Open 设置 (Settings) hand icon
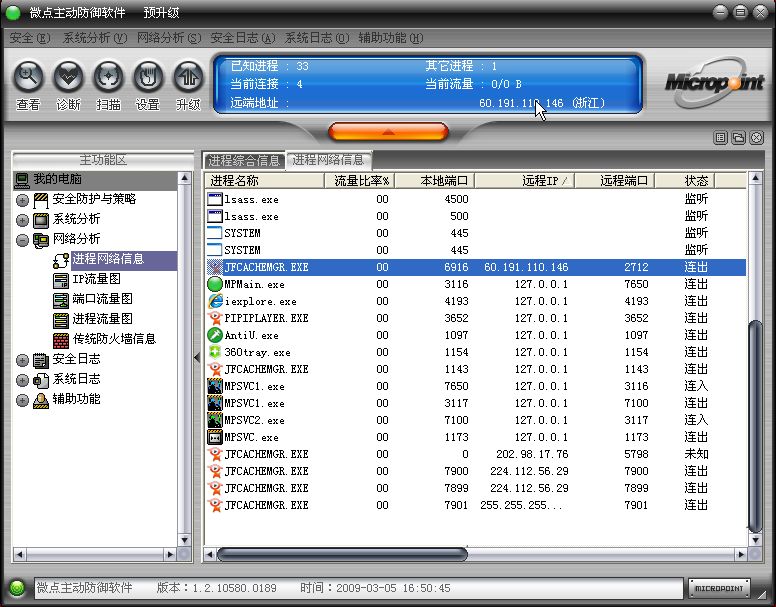This screenshot has width=776, height=607. [148, 76]
